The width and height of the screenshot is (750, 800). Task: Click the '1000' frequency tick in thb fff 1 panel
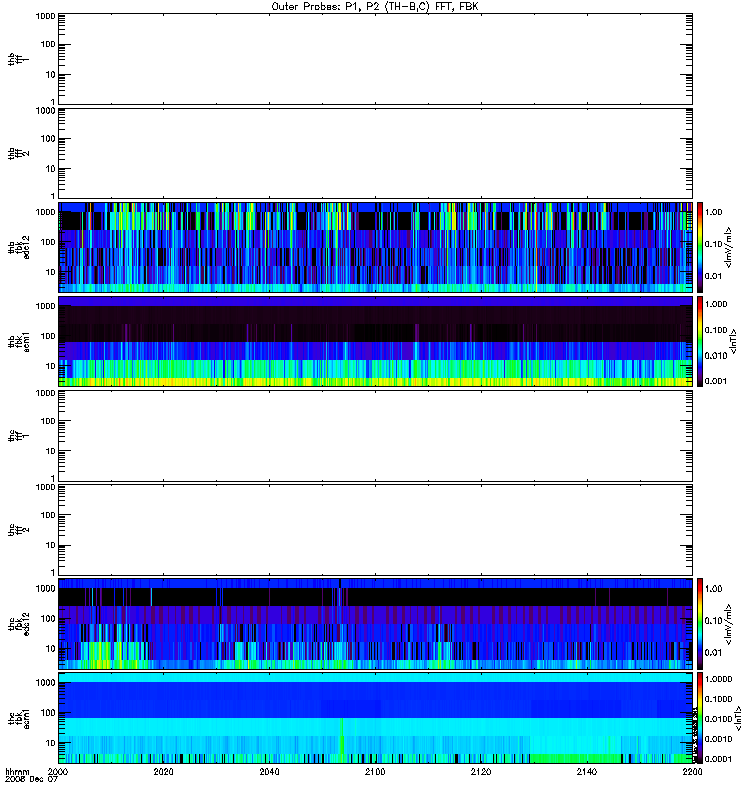[x=45, y=16]
